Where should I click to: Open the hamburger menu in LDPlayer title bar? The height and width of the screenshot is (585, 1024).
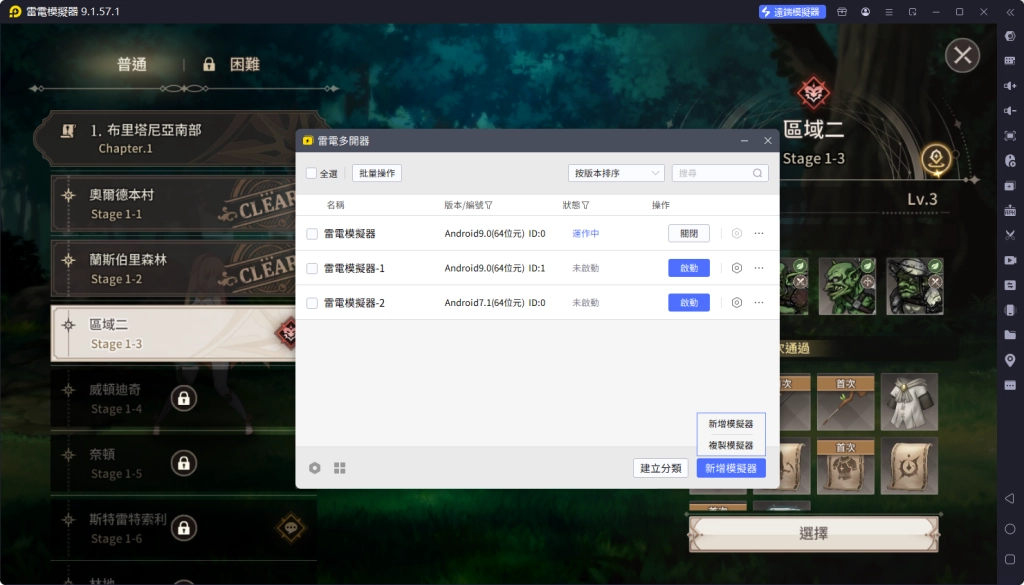(889, 12)
